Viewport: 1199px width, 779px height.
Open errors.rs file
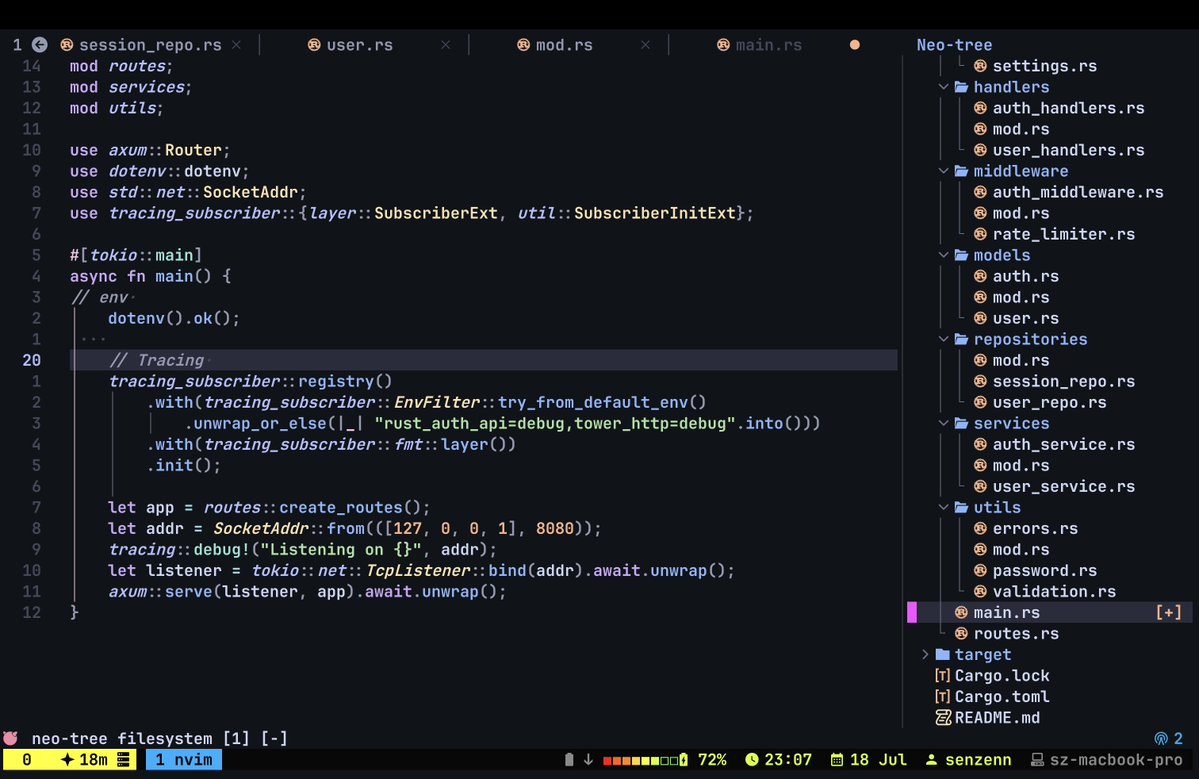click(1035, 529)
